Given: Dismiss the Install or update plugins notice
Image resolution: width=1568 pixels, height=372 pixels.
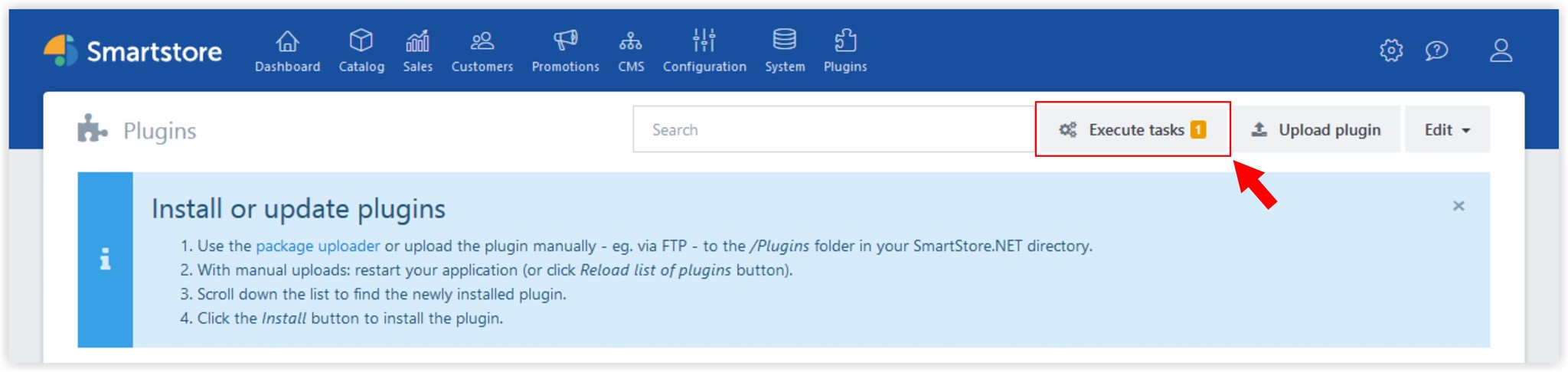Looking at the screenshot, I should pos(1459,205).
